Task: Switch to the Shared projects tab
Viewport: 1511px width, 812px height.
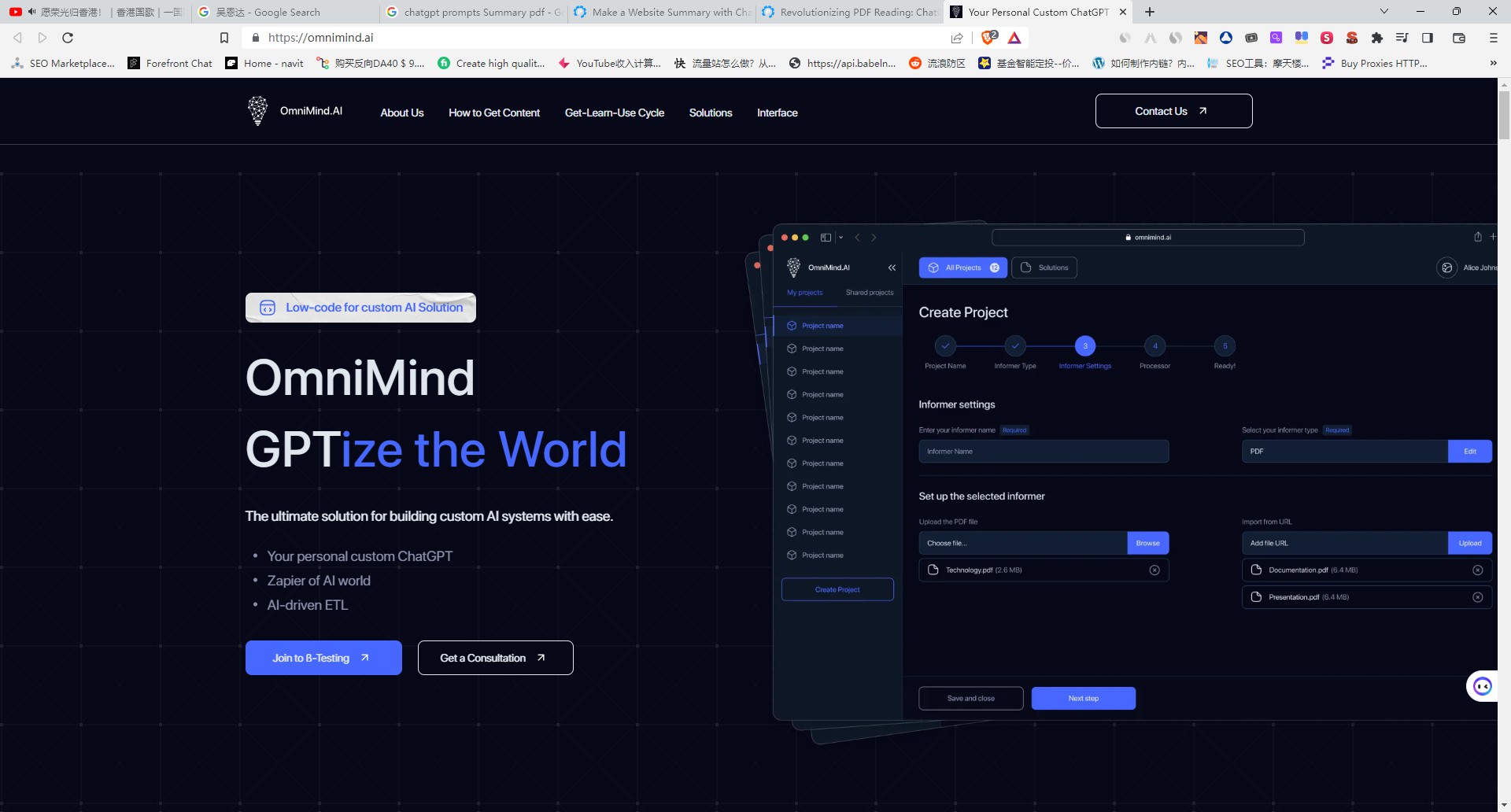Action: pos(869,292)
